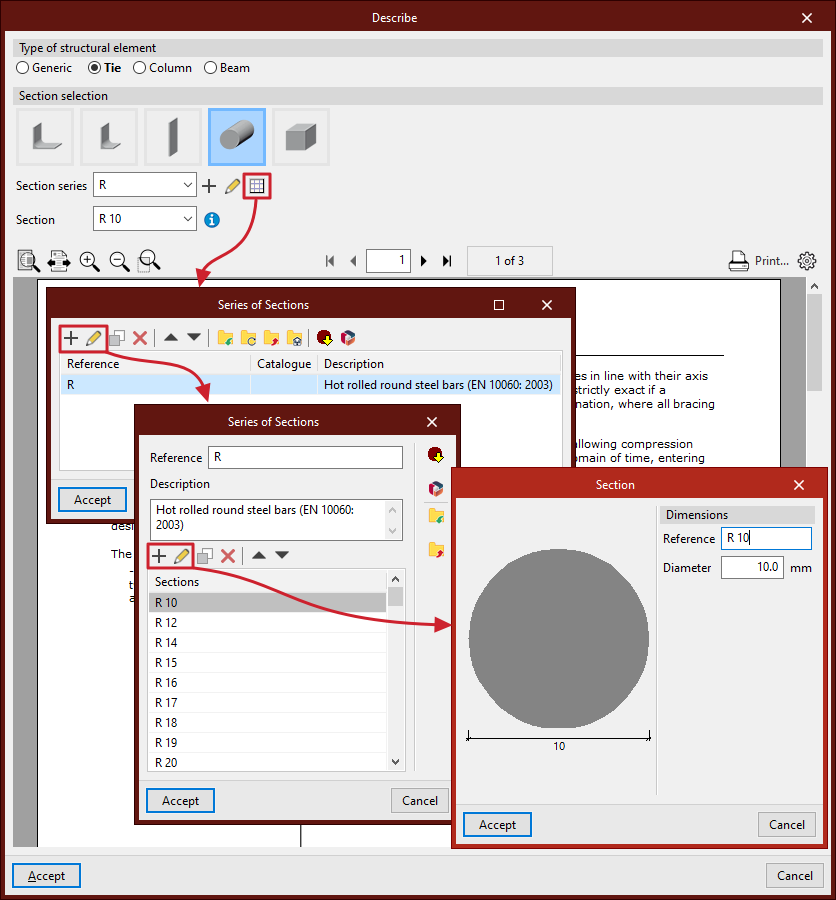This screenshot has width=836, height=900.
Task: Jump to last report page
Action: (x=447, y=261)
